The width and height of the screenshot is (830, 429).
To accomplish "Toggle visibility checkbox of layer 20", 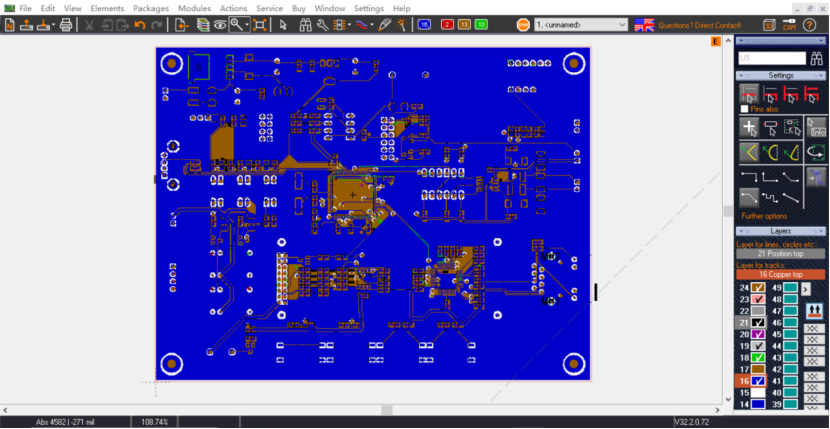I will click(x=759, y=334).
